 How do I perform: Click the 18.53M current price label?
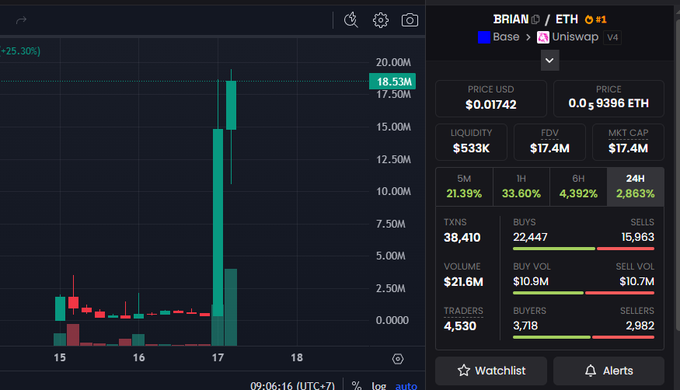[392, 82]
